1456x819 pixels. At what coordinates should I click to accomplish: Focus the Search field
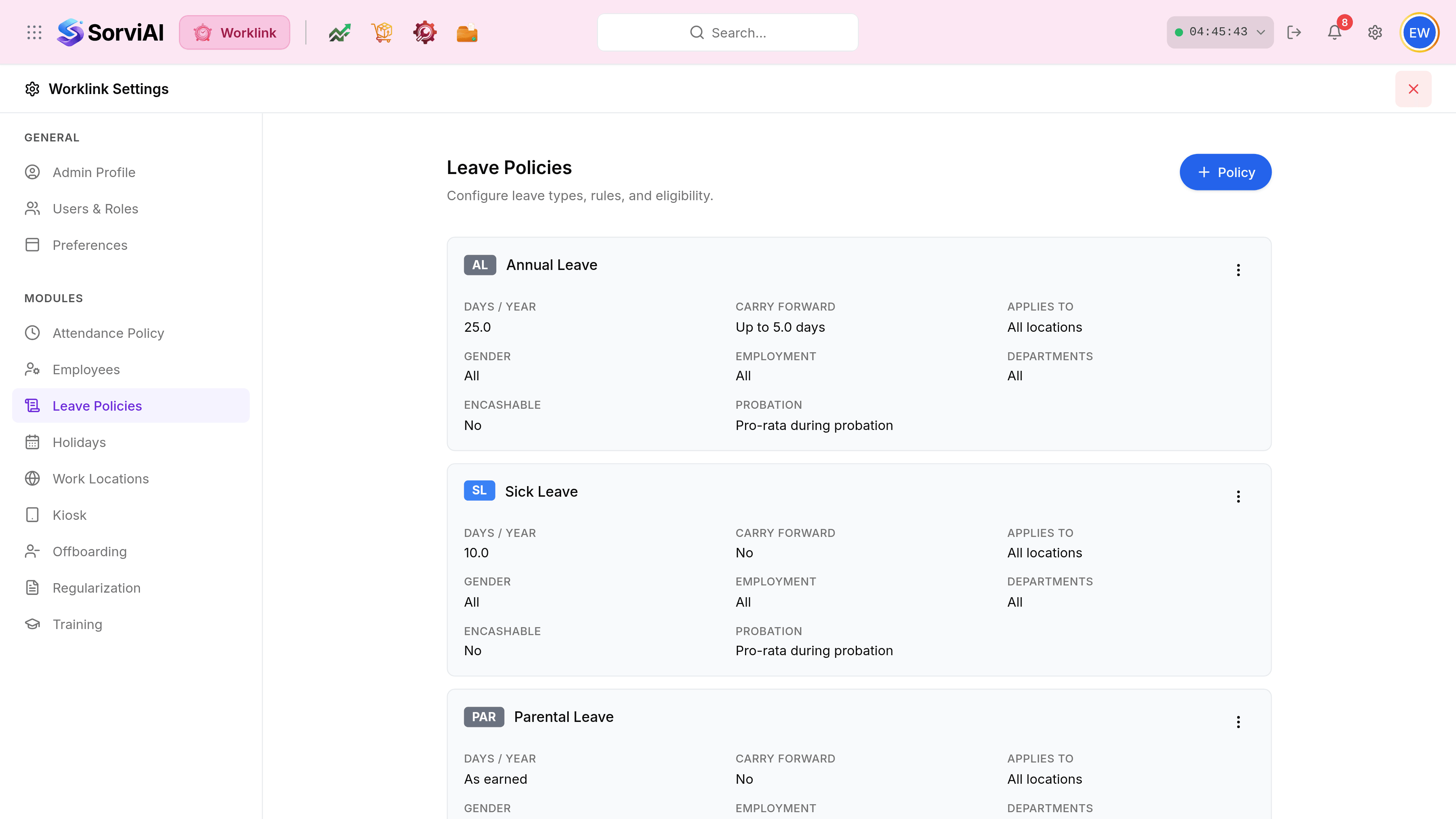[728, 32]
